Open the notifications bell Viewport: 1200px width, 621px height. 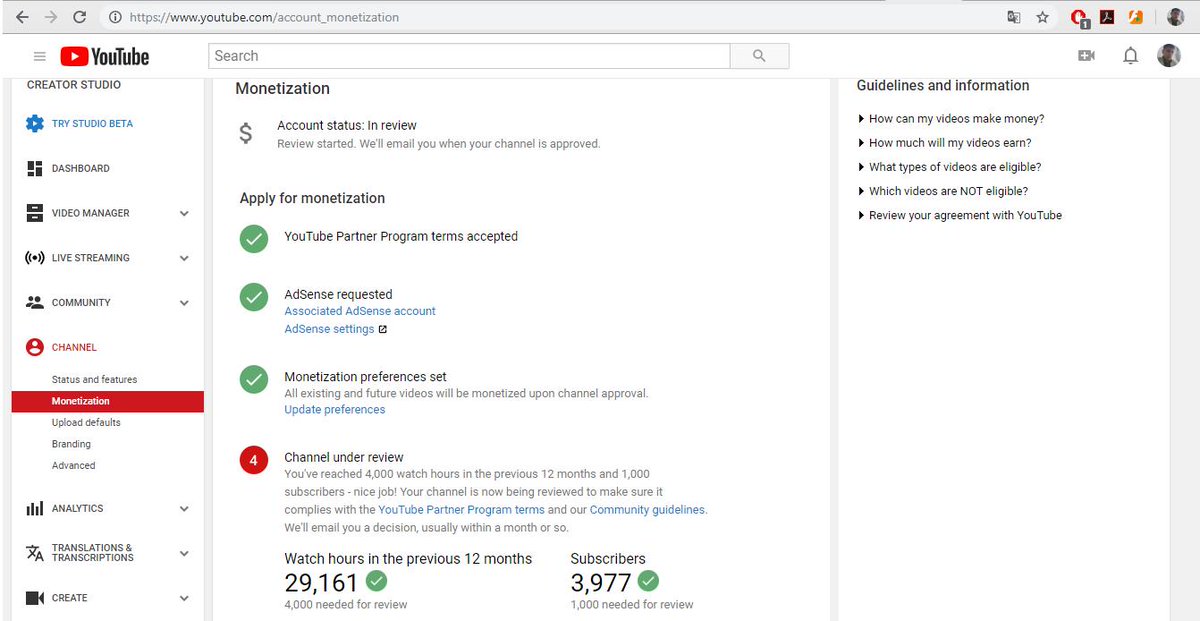[1131, 56]
